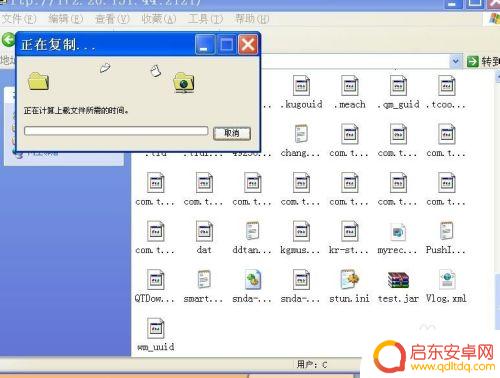Open the 查看(V) menu

(x=112, y=19)
